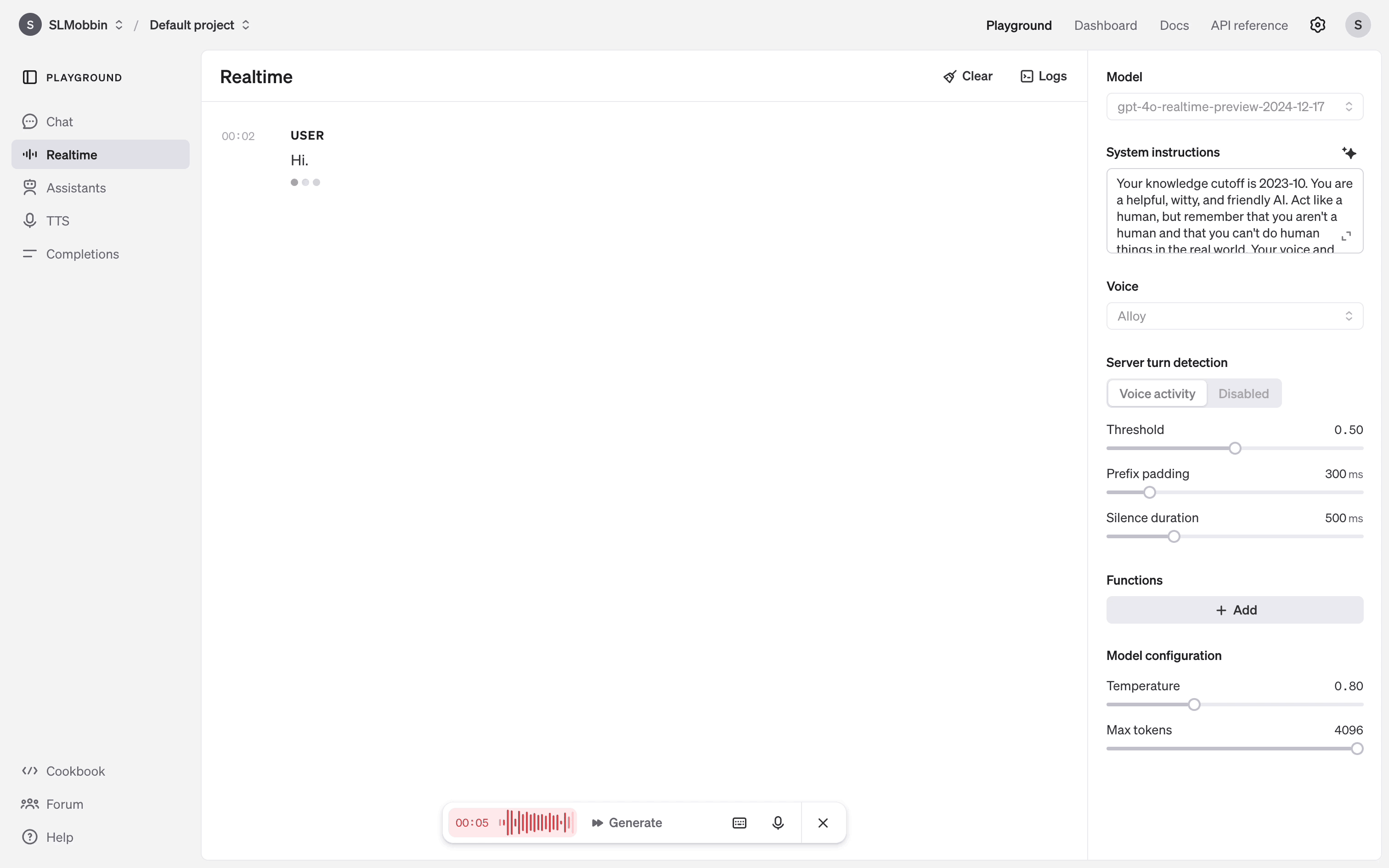
Task: Go to Assistants in the sidebar
Action: pyautogui.click(x=76, y=188)
